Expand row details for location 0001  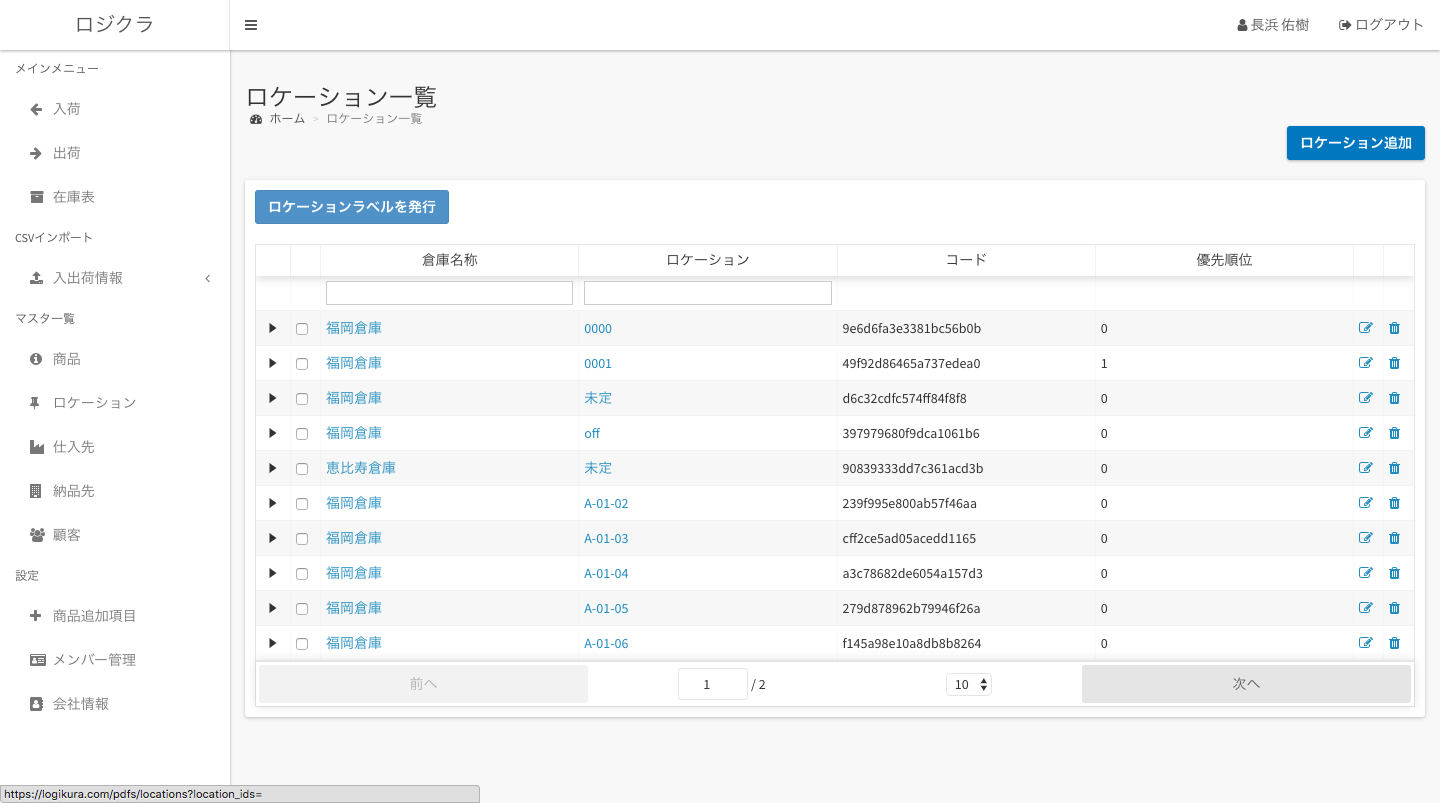point(272,363)
